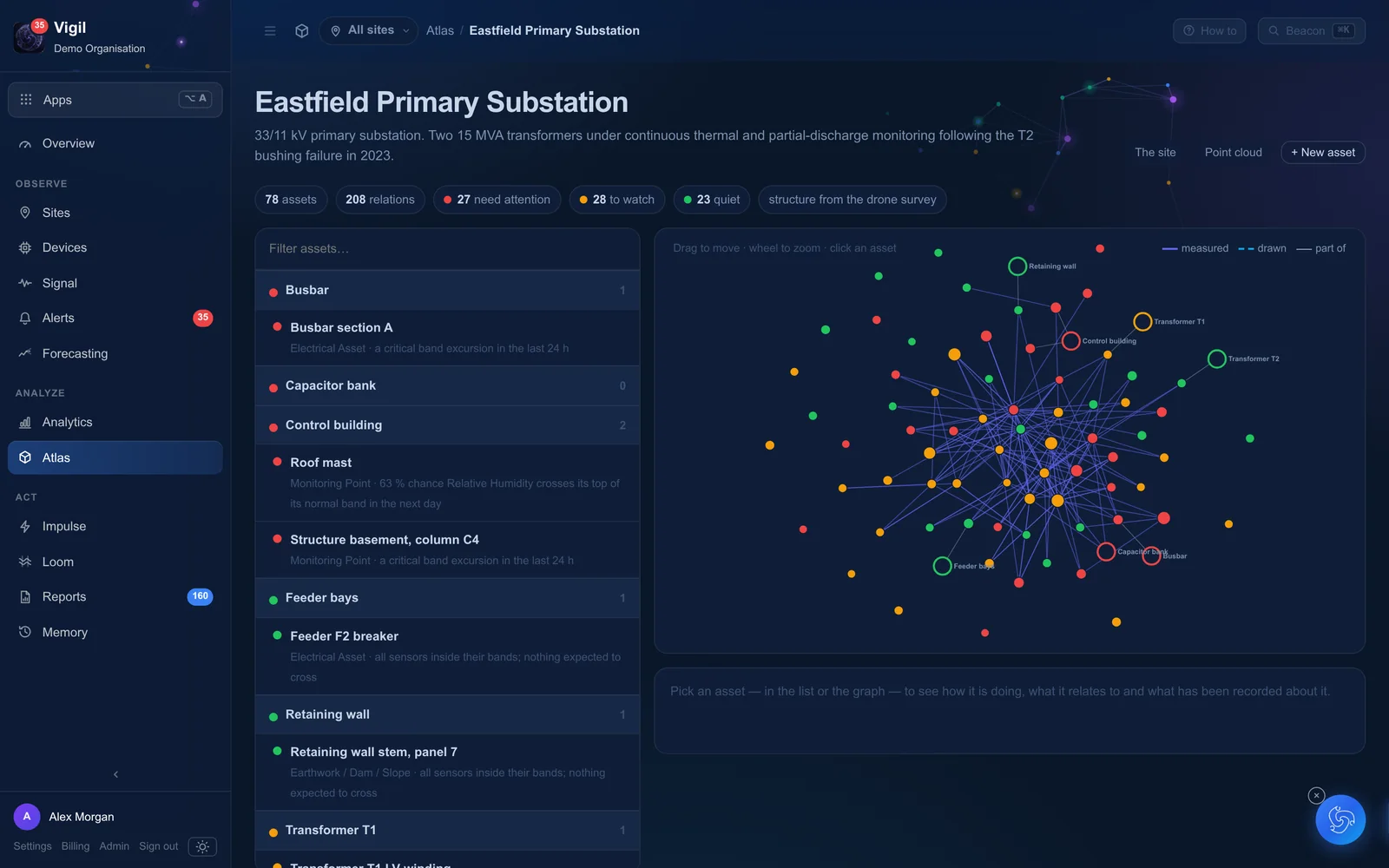Filter by the 23 quiet chip

712,200
